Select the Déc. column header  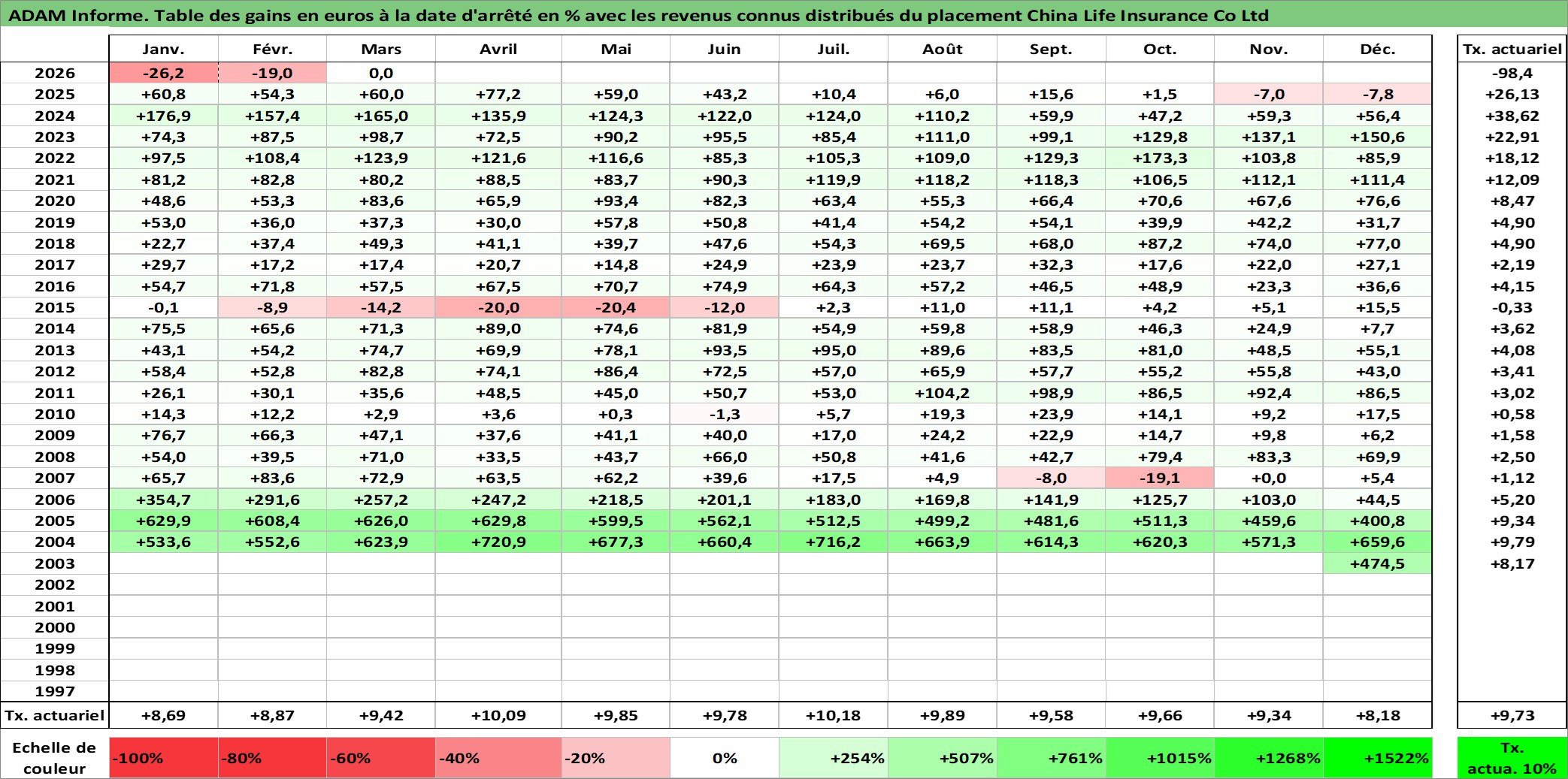[1377, 49]
